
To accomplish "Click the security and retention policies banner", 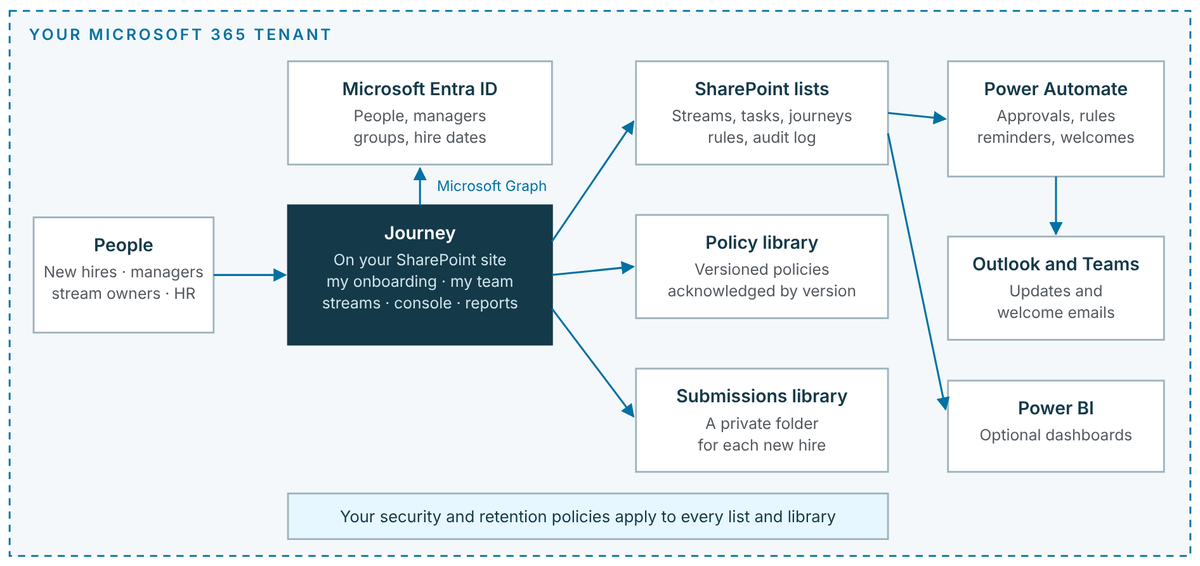I will pyautogui.click(x=588, y=517).
